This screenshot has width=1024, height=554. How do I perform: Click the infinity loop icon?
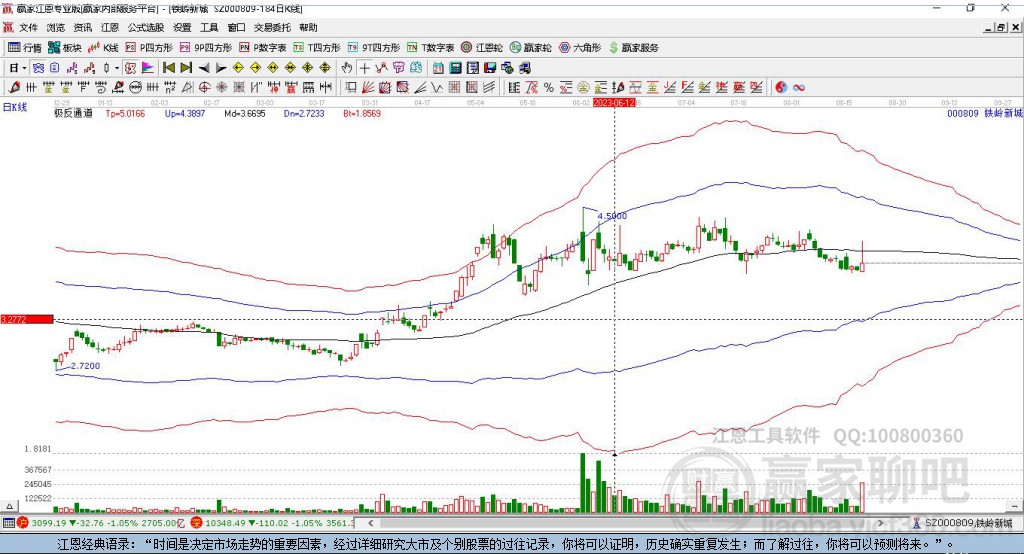click(x=799, y=88)
